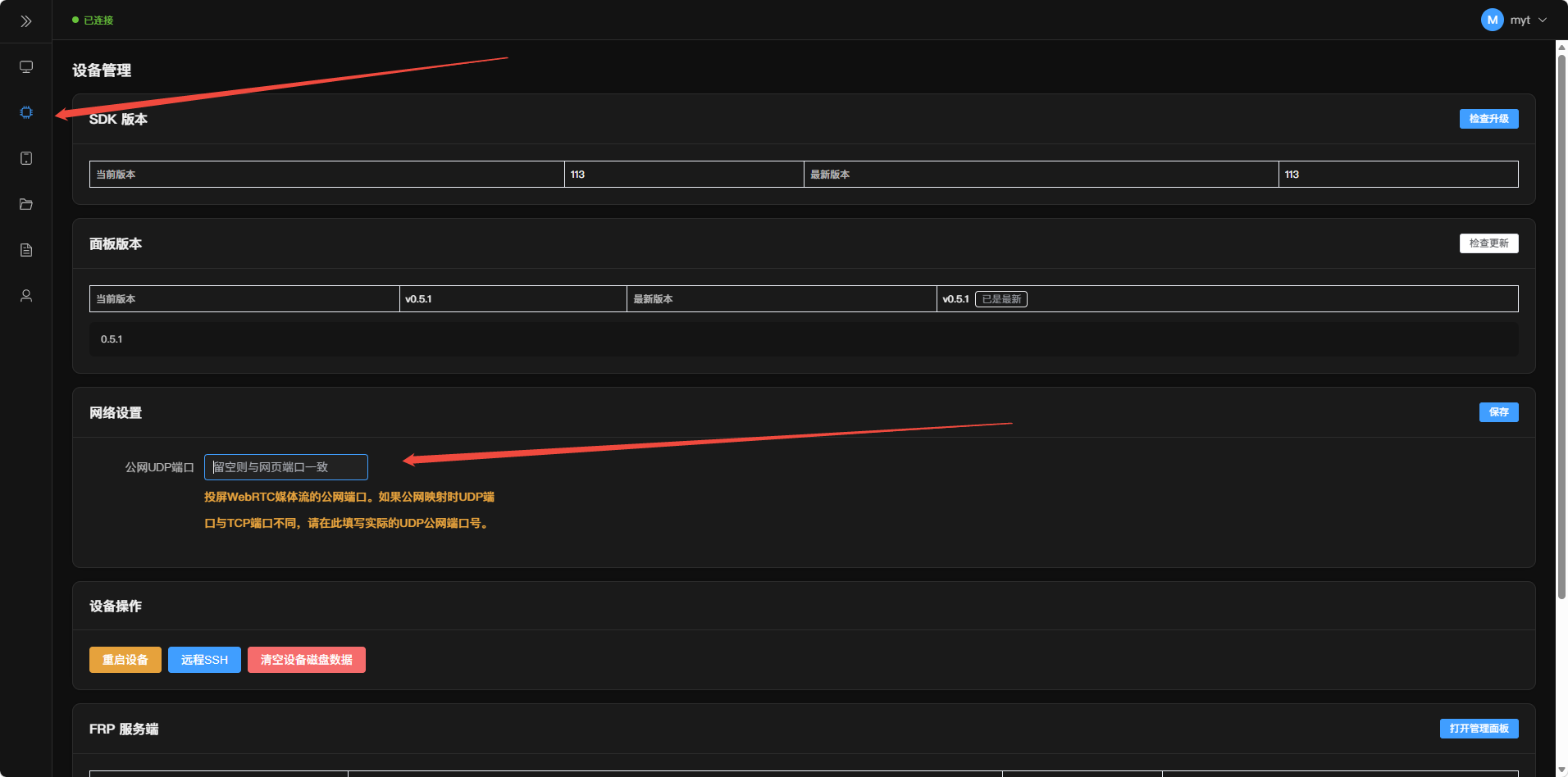Open 远程SSH remote connection
Viewport: 1568px width, 777px height.
pos(204,660)
